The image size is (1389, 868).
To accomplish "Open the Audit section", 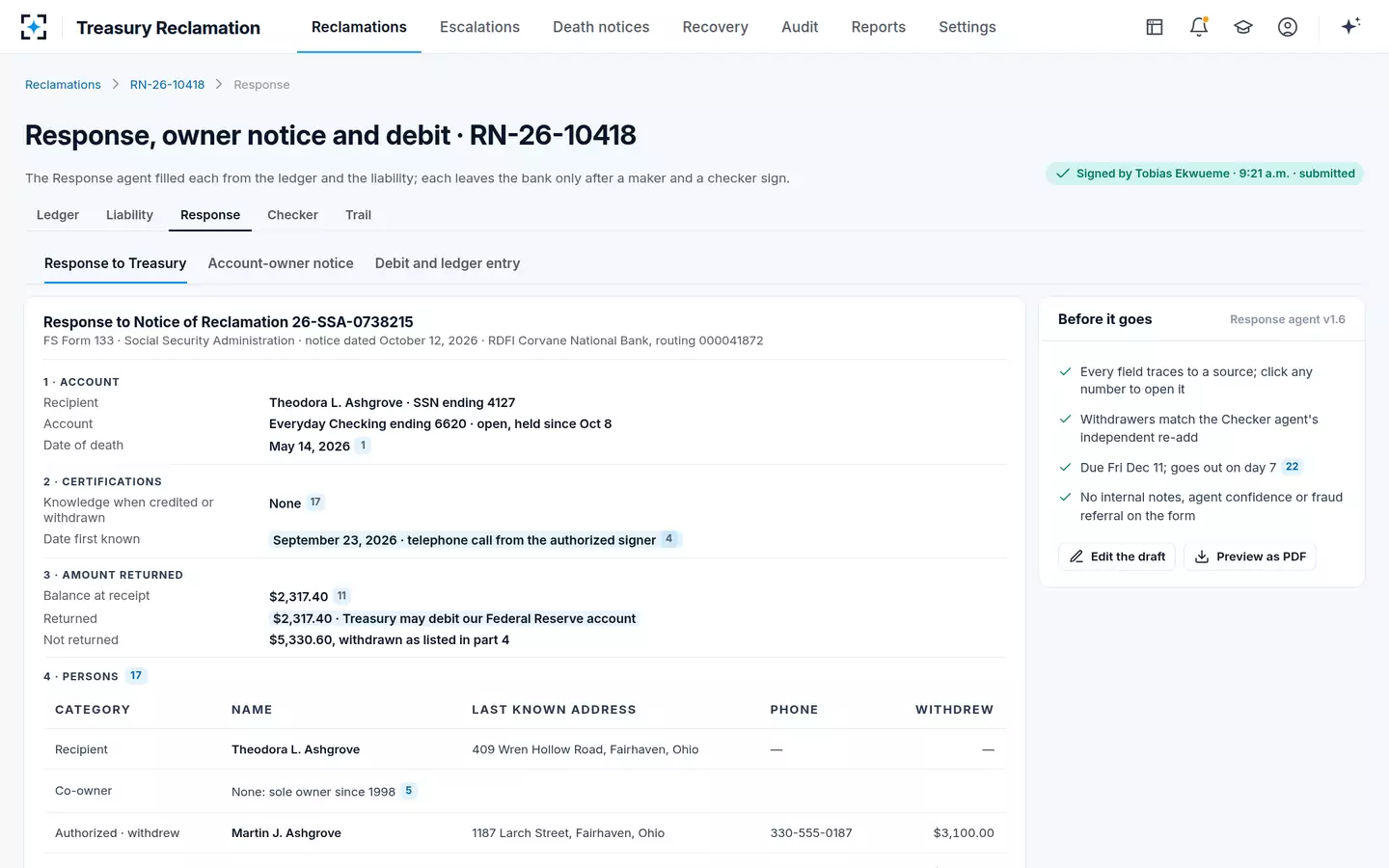I will [x=800, y=27].
